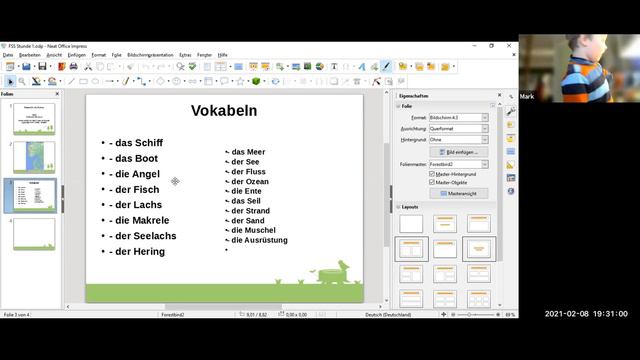Open the Bearbeiten menu
Screen dimensions: 640x360
(x=30, y=55)
